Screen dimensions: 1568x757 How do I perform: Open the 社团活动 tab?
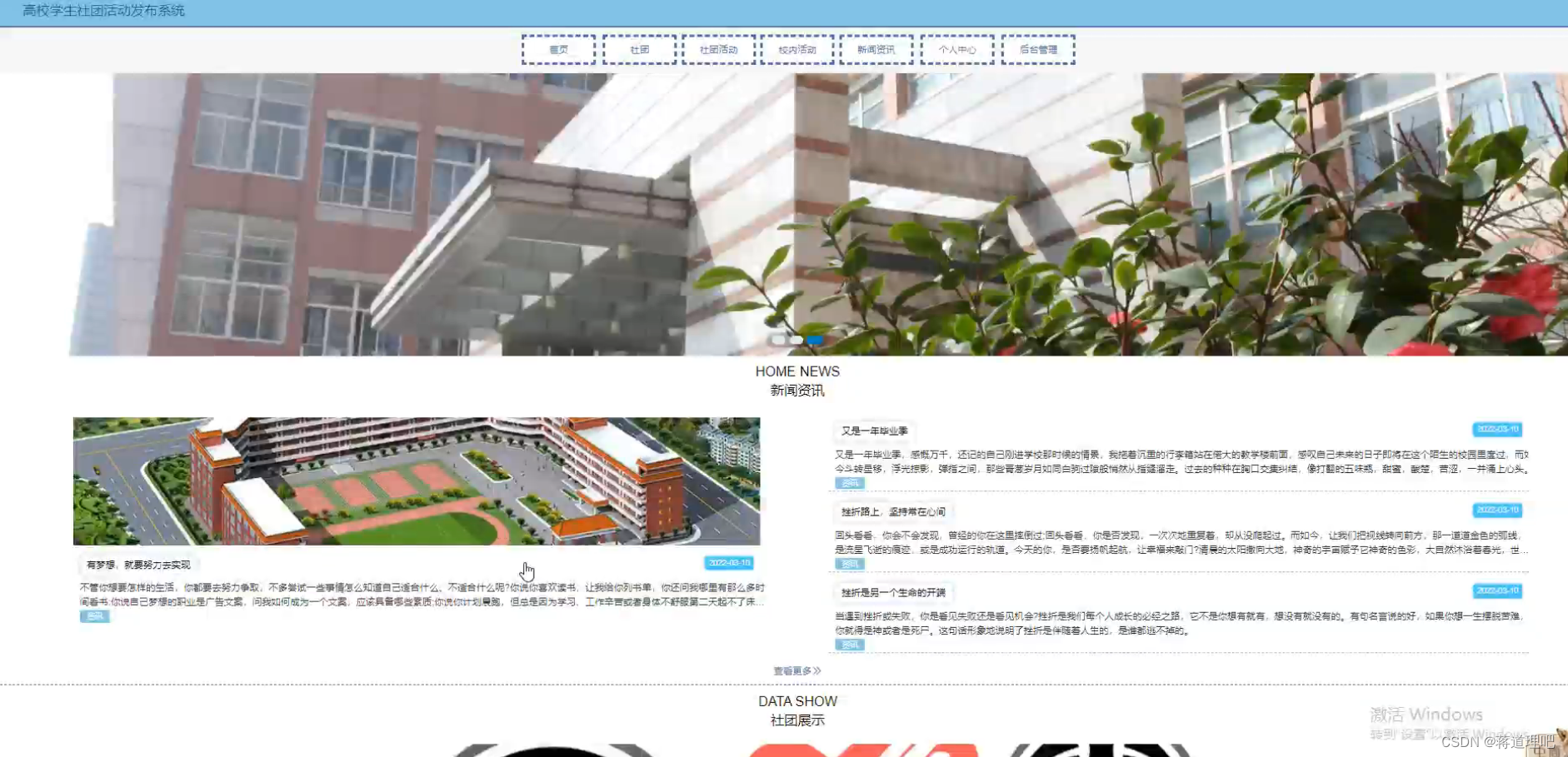718,49
